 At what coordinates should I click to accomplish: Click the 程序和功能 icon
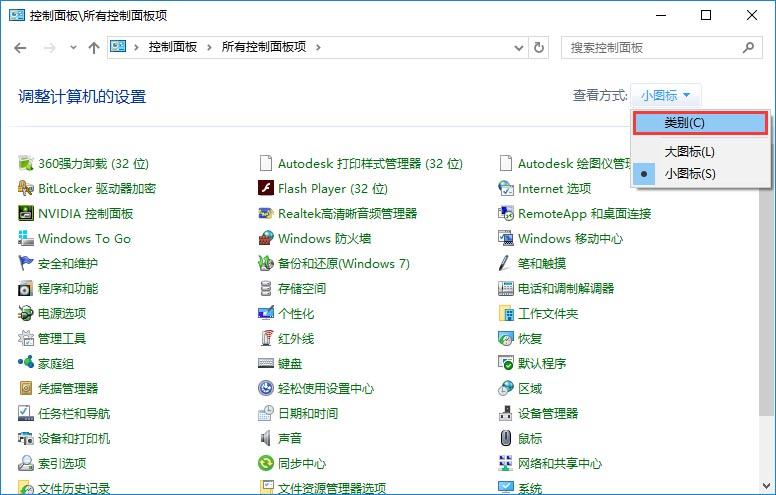[25, 288]
